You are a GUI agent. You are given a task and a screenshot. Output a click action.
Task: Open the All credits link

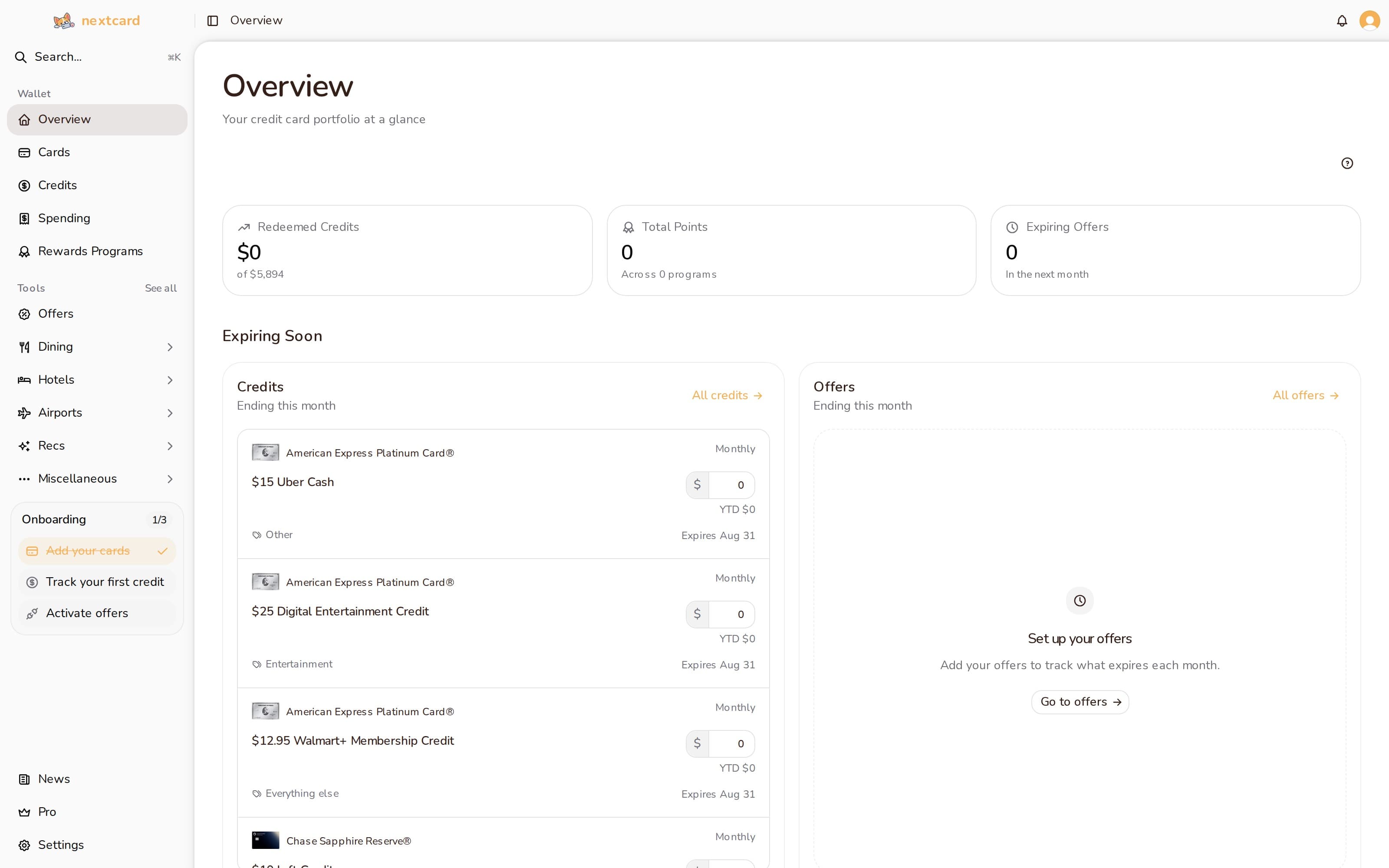coord(727,395)
